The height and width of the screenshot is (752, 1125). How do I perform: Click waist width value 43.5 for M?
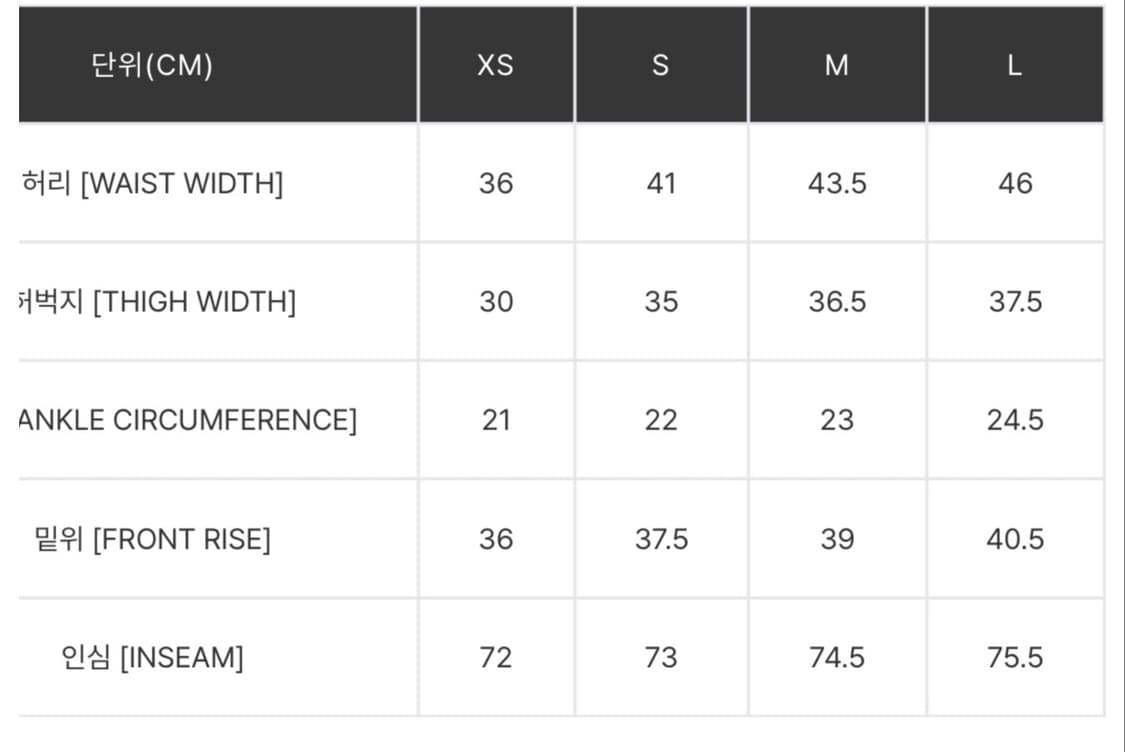[837, 184]
